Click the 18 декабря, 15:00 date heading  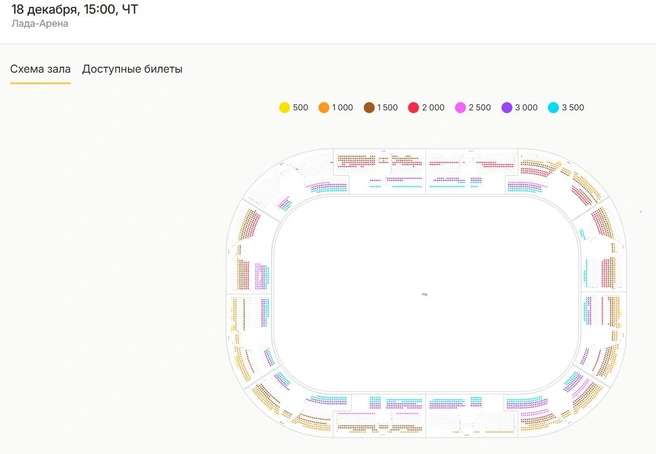pos(74,8)
